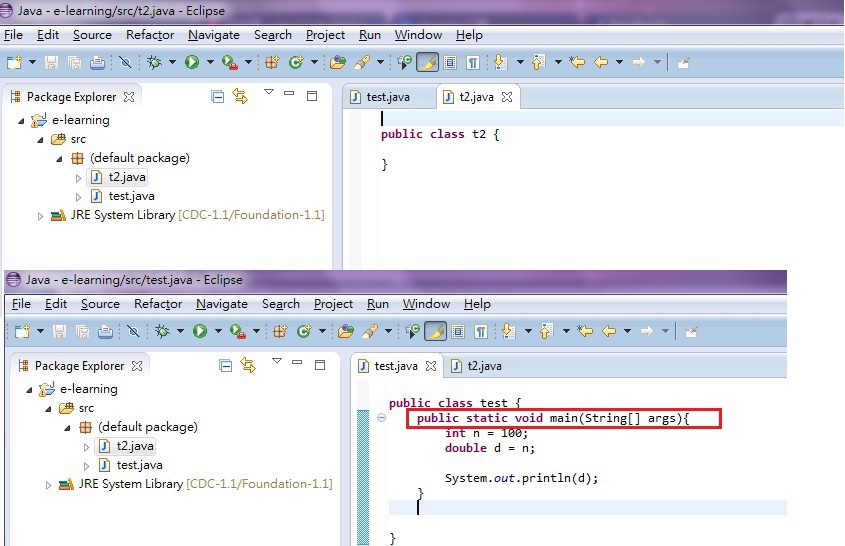Image resolution: width=845 pixels, height=546 pixels.
Task: Click Collapse All in the bottom Package Explorer
Action: click(226, 366)
